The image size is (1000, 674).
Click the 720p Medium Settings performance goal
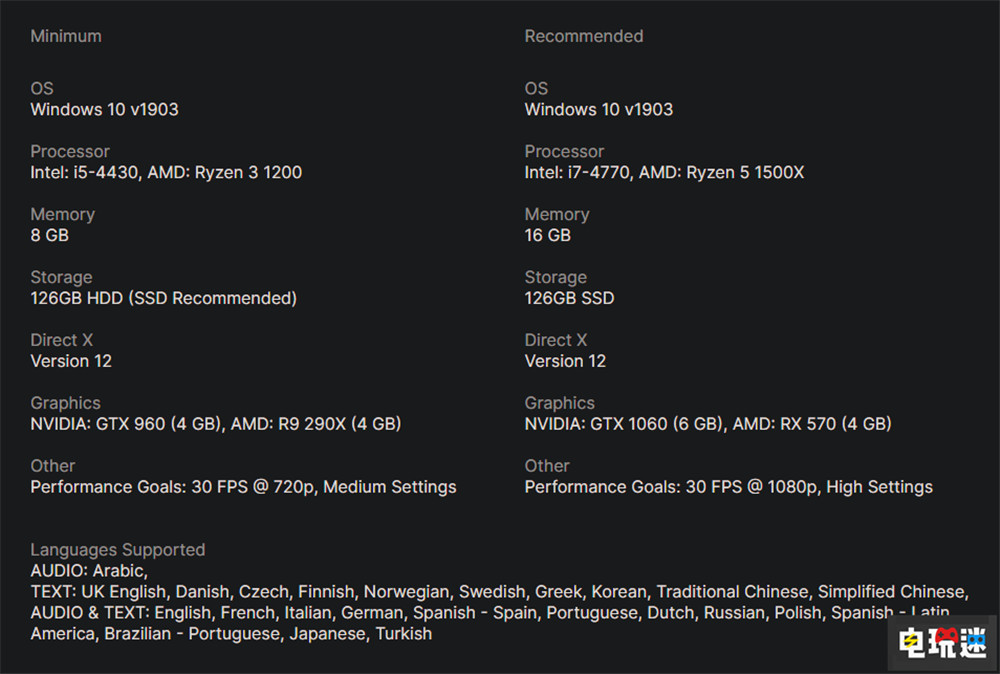click(x=244, y=487)
